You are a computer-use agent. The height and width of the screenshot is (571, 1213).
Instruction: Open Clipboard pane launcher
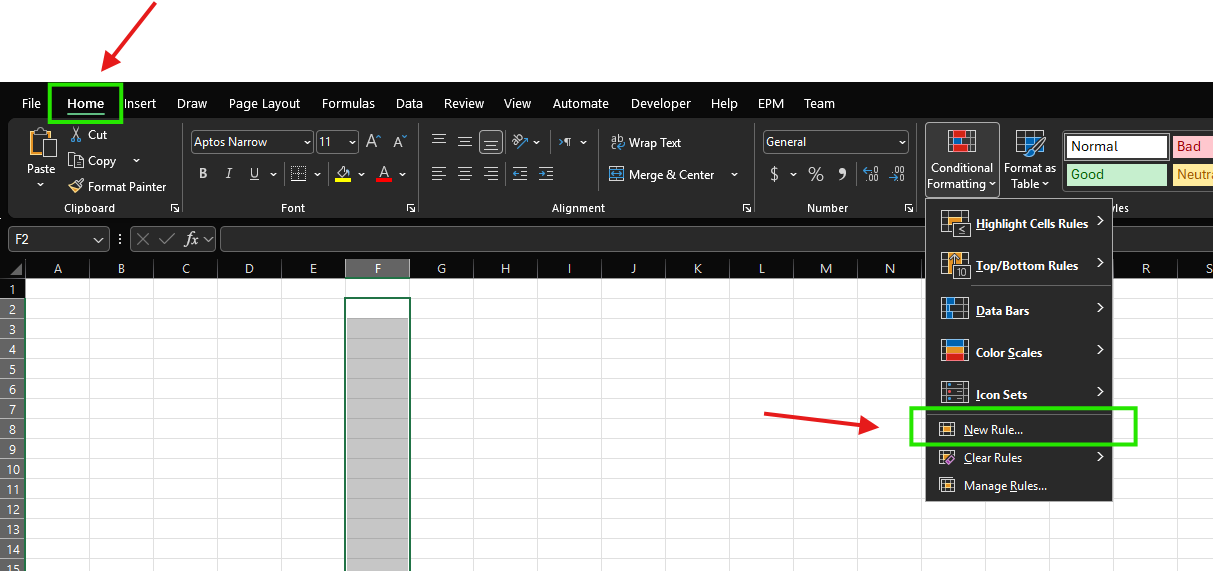tap(175, 208)
